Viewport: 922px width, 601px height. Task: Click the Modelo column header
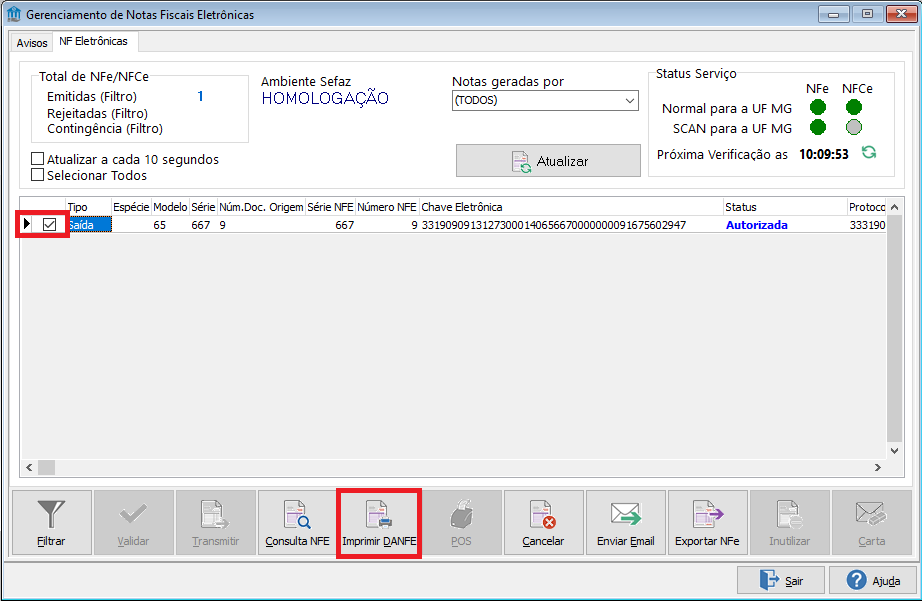coord(170,207)
